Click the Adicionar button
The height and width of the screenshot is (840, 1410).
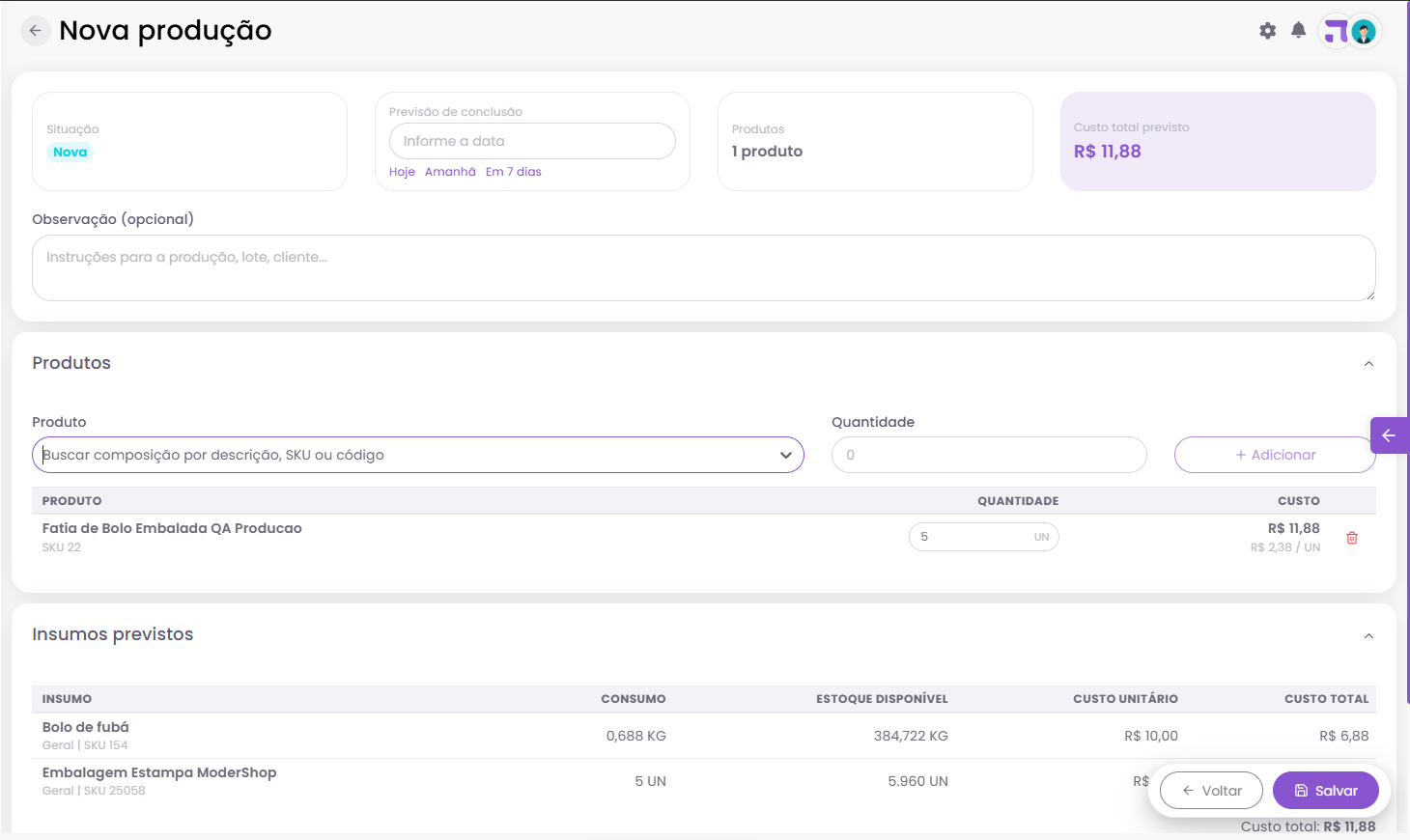pyautogui.click(x=1275, y=455)
